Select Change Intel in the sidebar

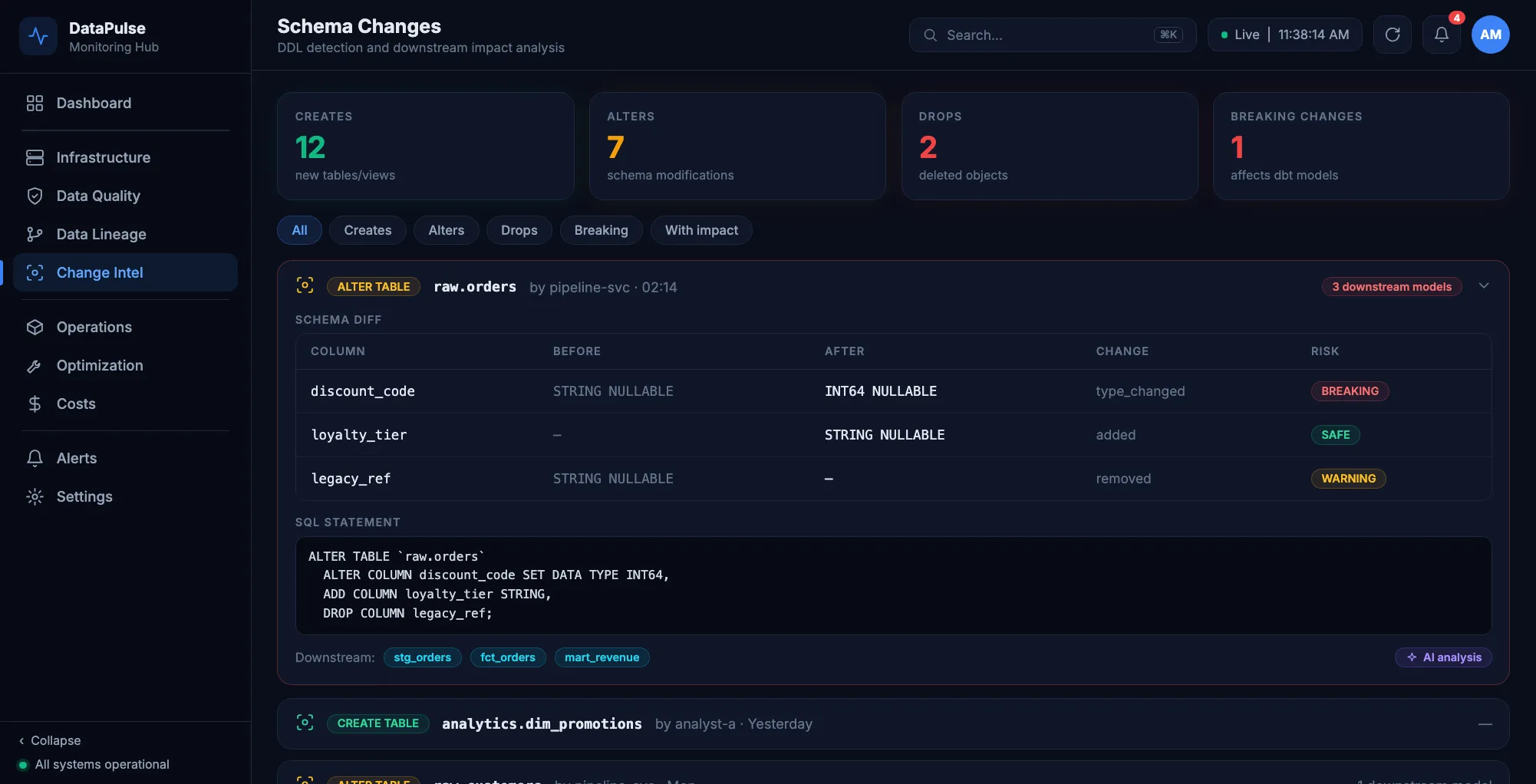125,272
